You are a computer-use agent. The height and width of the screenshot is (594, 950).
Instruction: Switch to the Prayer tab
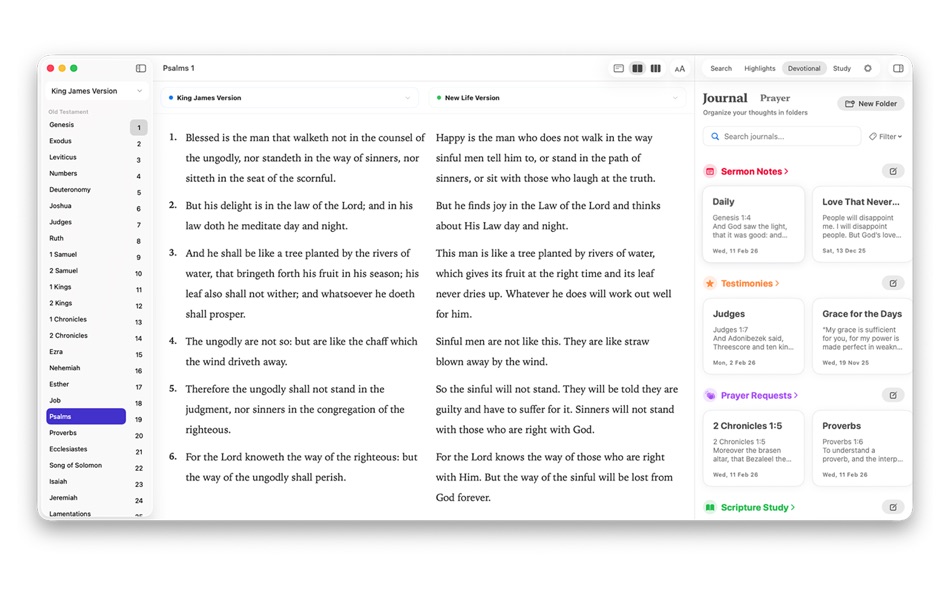click(775, 99)
